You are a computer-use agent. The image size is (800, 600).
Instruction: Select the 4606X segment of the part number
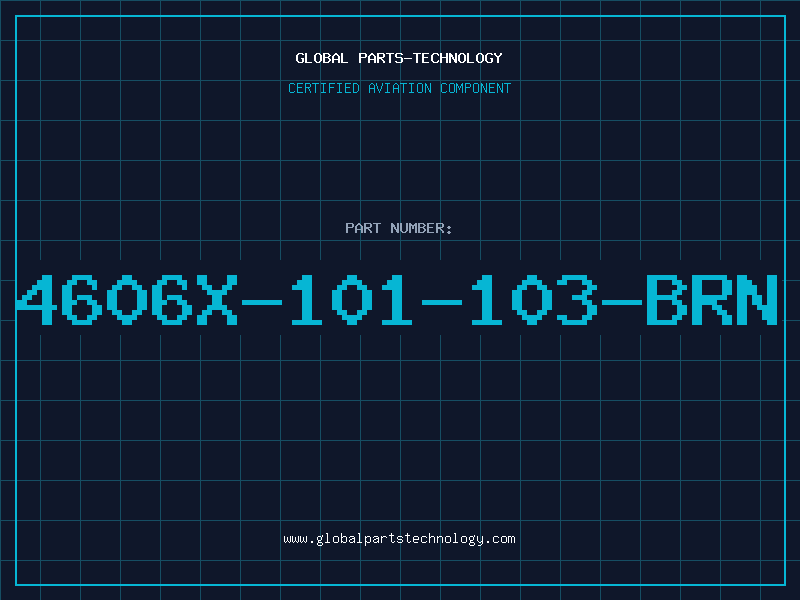[x=127, y=299]
